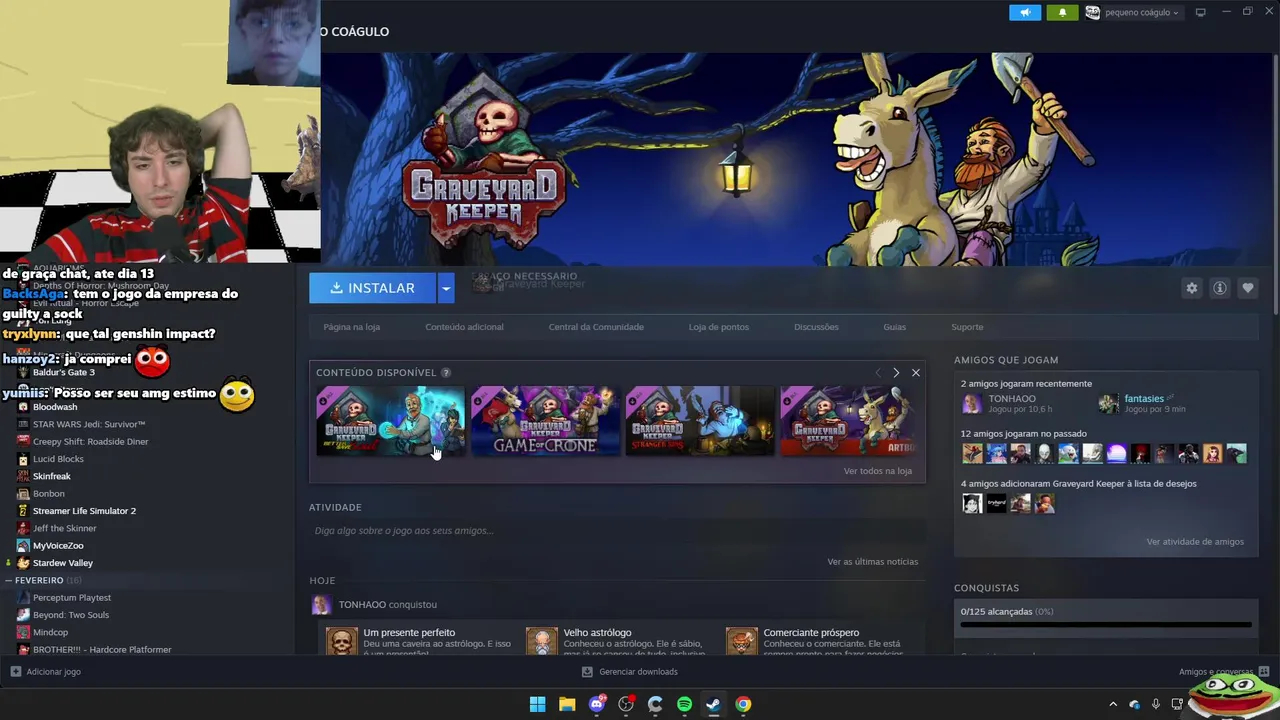Viewport: 1280px width, 720px height.
Task: Show next available content with right arrow
Action: pos(896,373)
